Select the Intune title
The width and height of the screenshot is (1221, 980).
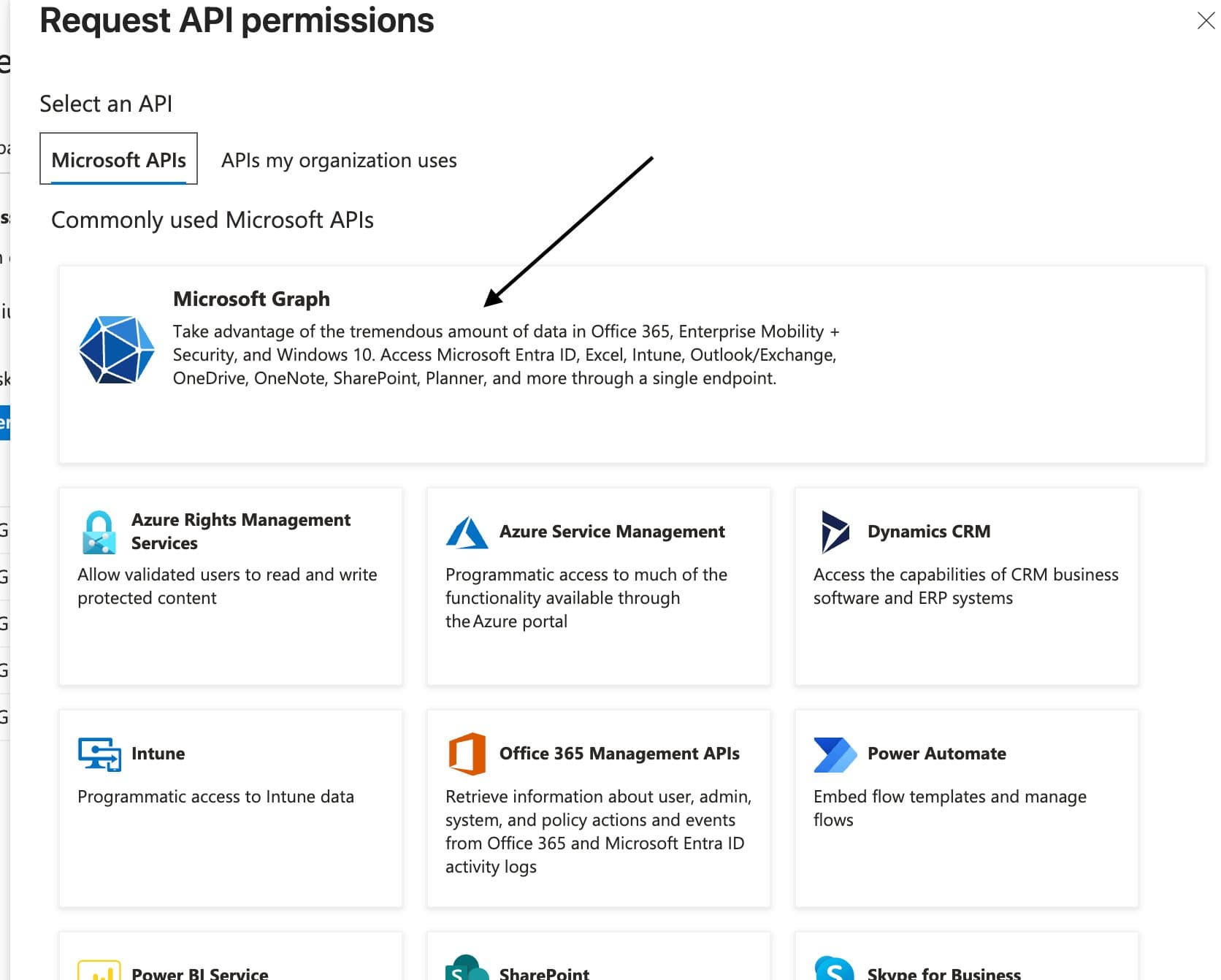click(x=158, y=753)
